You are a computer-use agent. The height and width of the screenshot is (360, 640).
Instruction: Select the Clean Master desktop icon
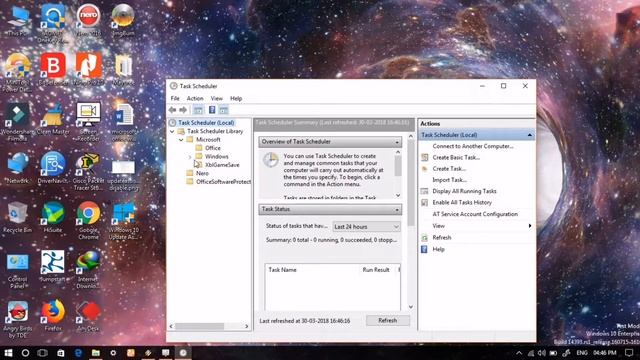point(53,119)
